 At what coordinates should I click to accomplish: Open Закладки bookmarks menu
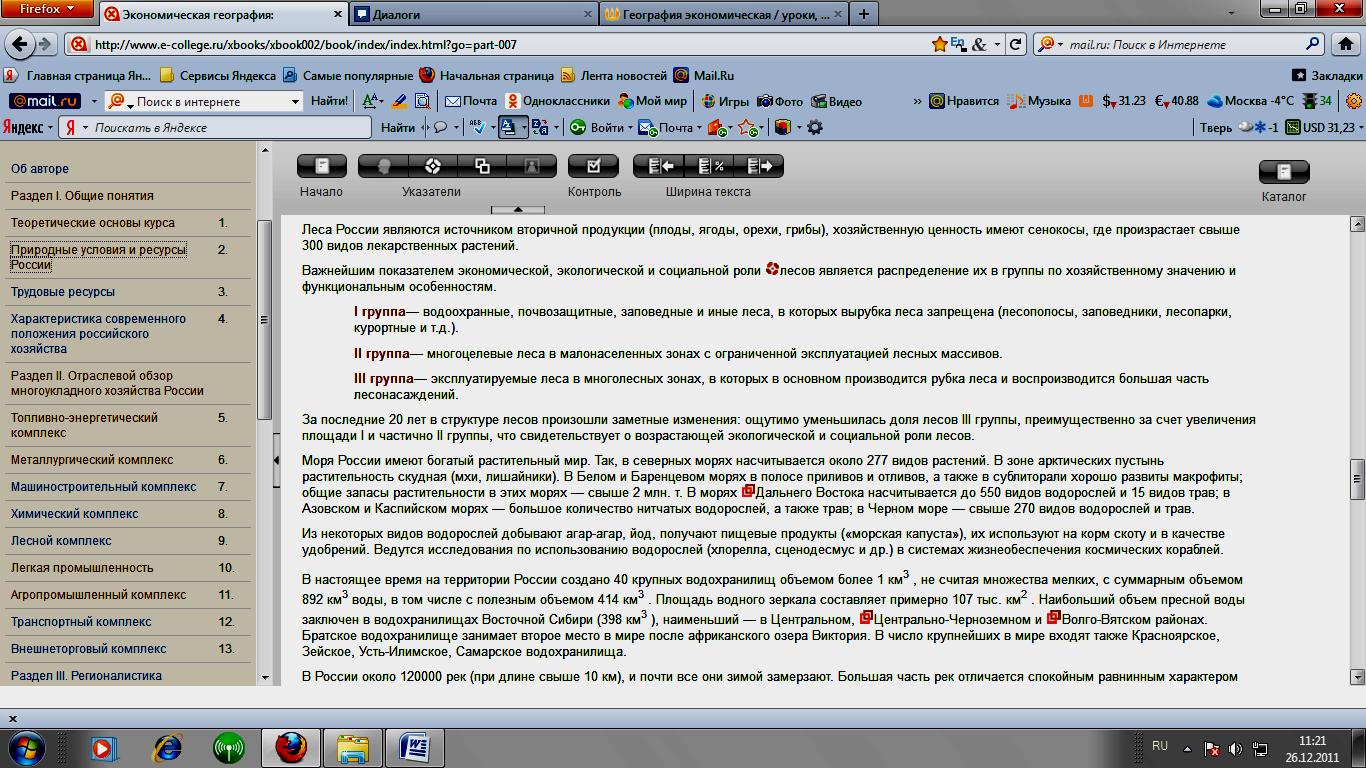pos(1326,75)
